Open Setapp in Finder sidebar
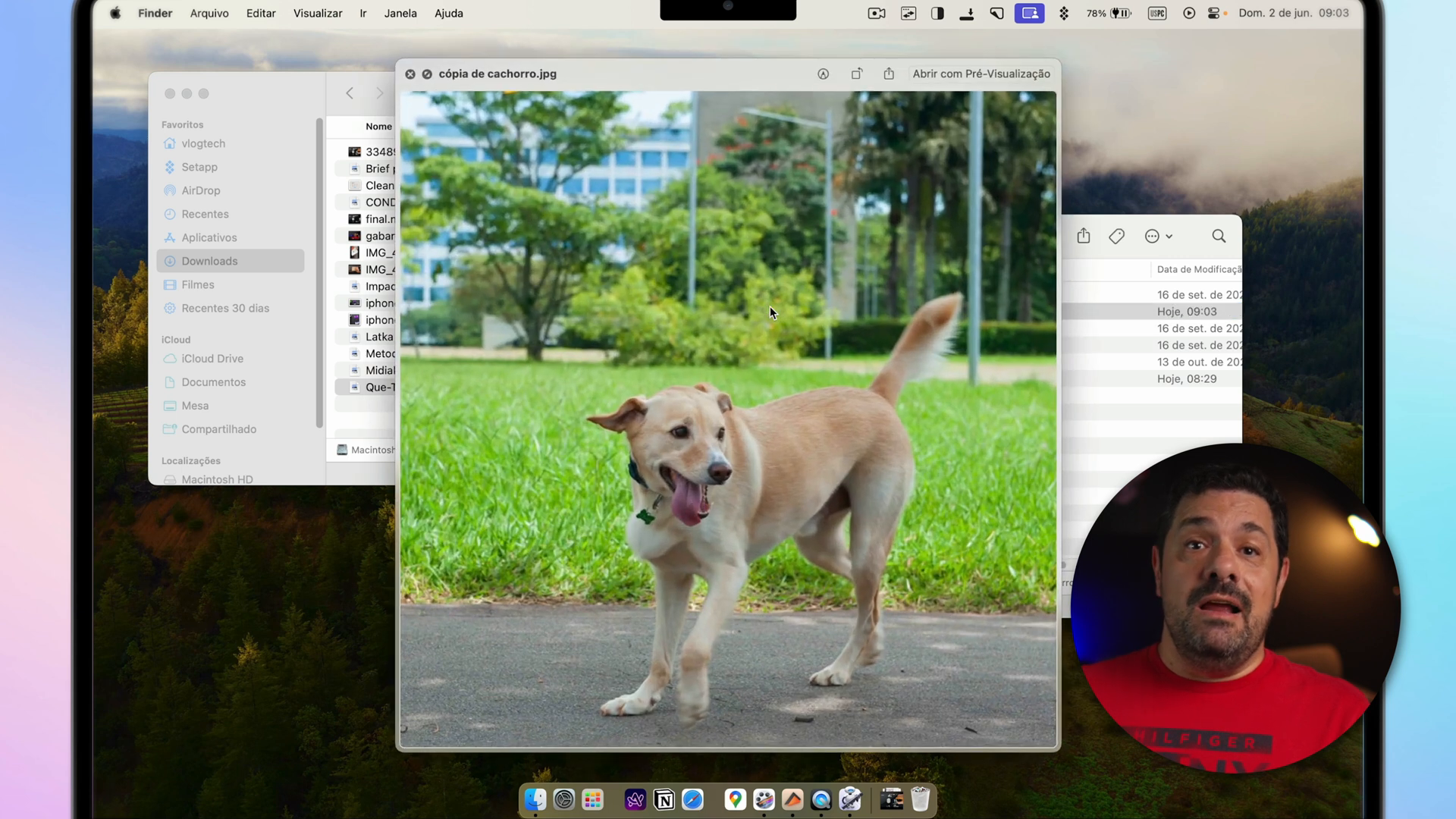1456x819 pixels. click(x=199, y=167)
